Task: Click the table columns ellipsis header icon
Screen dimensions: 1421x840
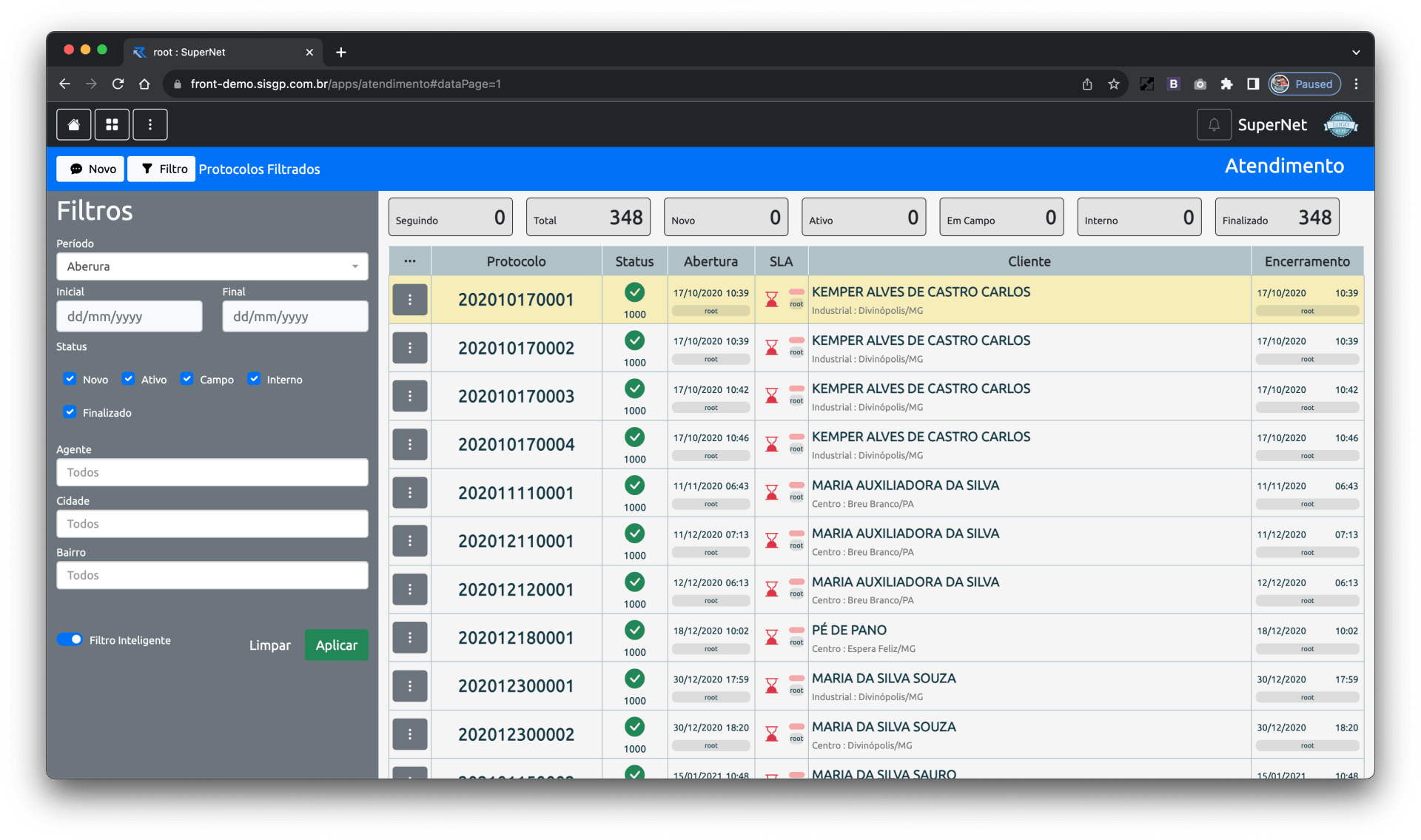Action: click(409, 261)
